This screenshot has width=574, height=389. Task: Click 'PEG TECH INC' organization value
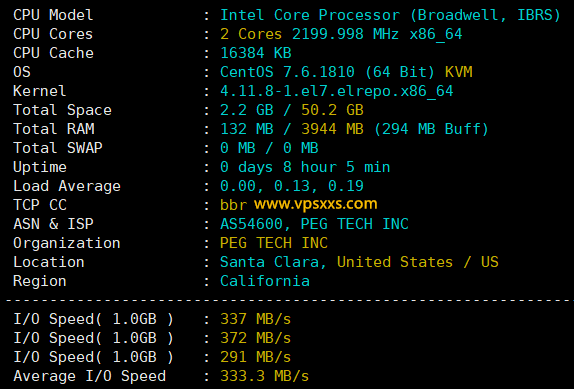tap(274, 243)
